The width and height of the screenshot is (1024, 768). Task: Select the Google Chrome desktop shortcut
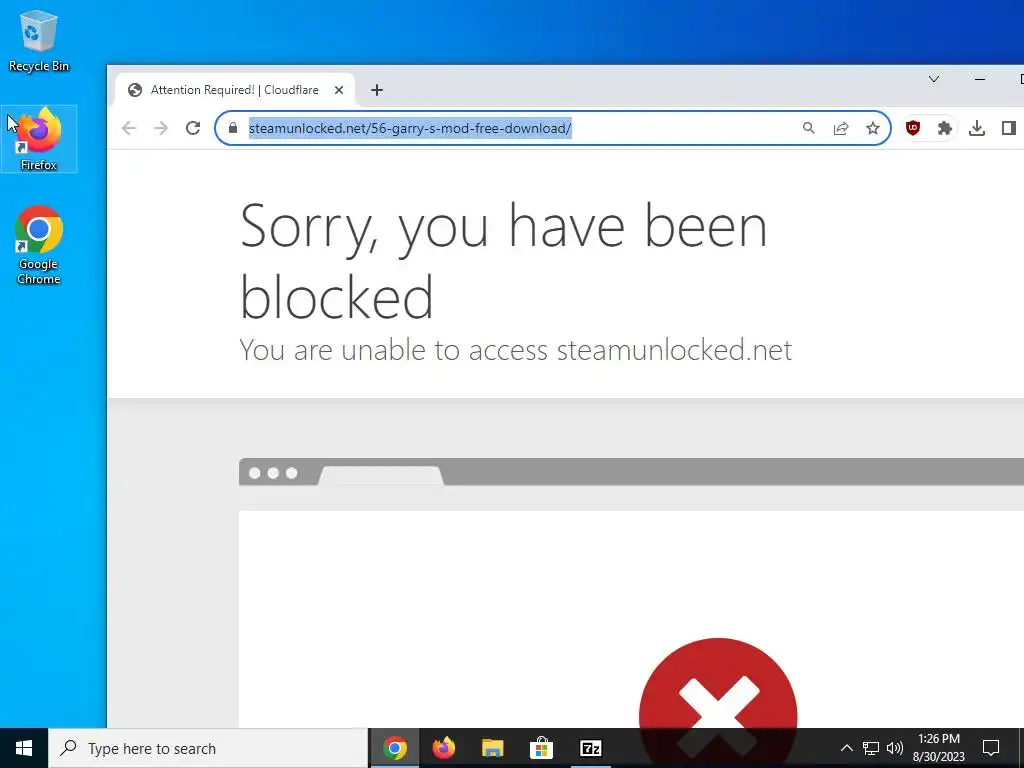pyautogui.click(x=39, y=246)
